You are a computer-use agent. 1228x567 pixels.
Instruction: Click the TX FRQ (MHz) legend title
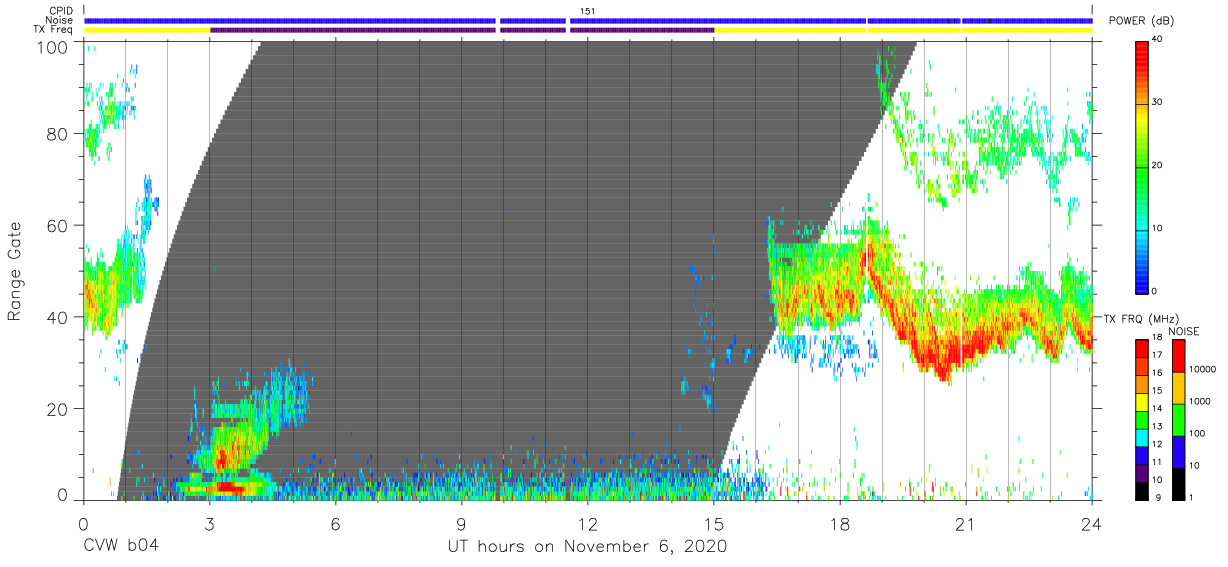1139,318
